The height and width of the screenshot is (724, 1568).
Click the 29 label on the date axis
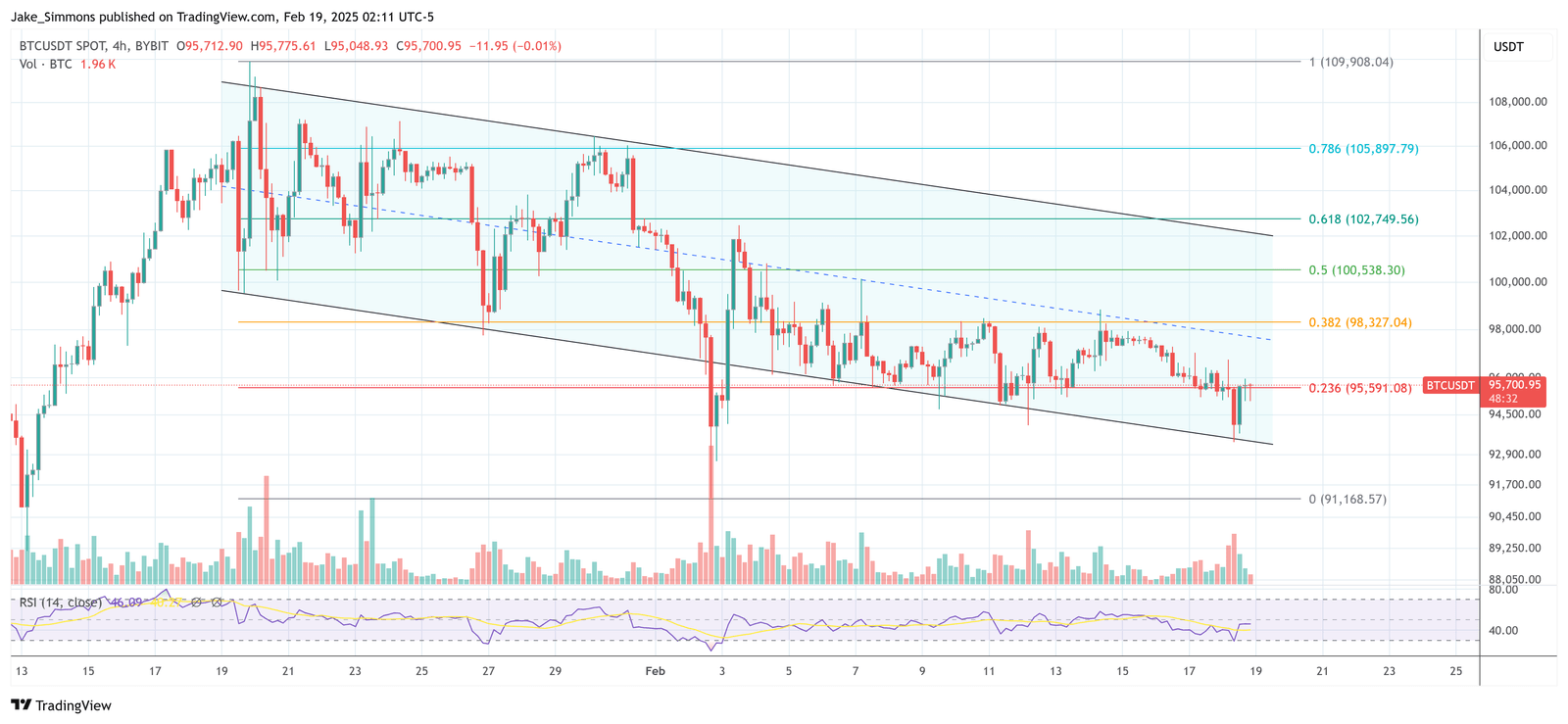(x=555, y=671)
